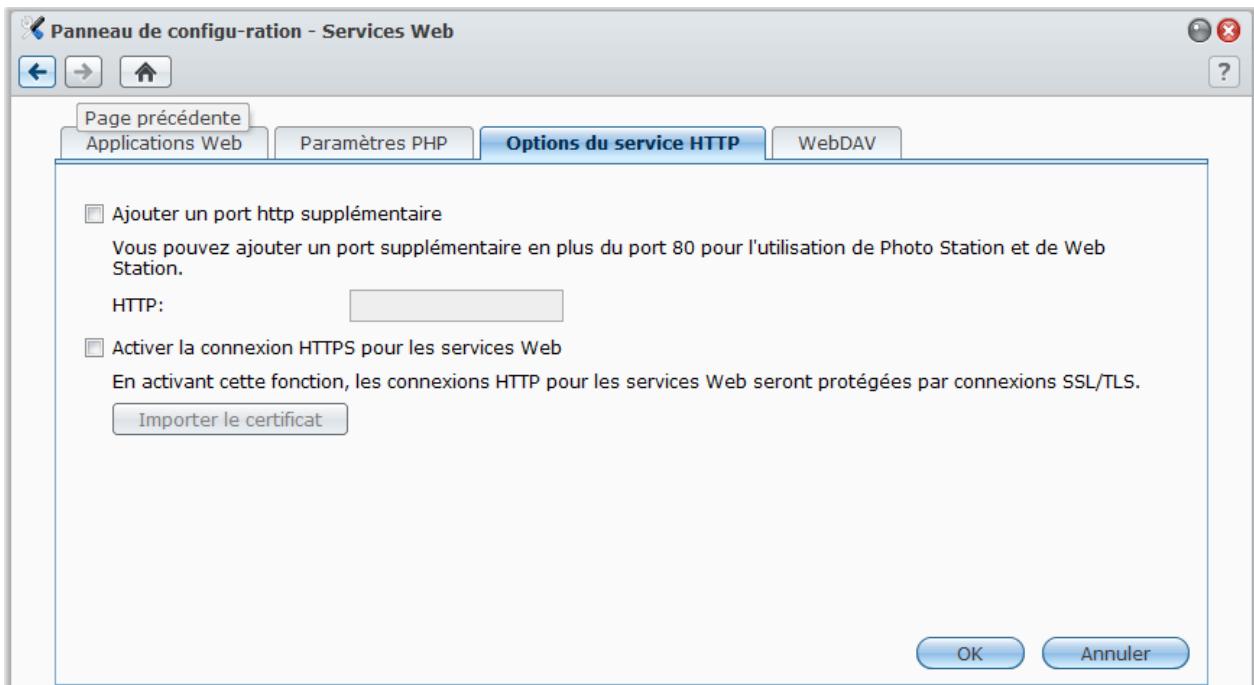The width and height of the screenshot is (1254, 685).
Task: Cancel changes with the Annuler button
Action: click(x=1115, y=653)
